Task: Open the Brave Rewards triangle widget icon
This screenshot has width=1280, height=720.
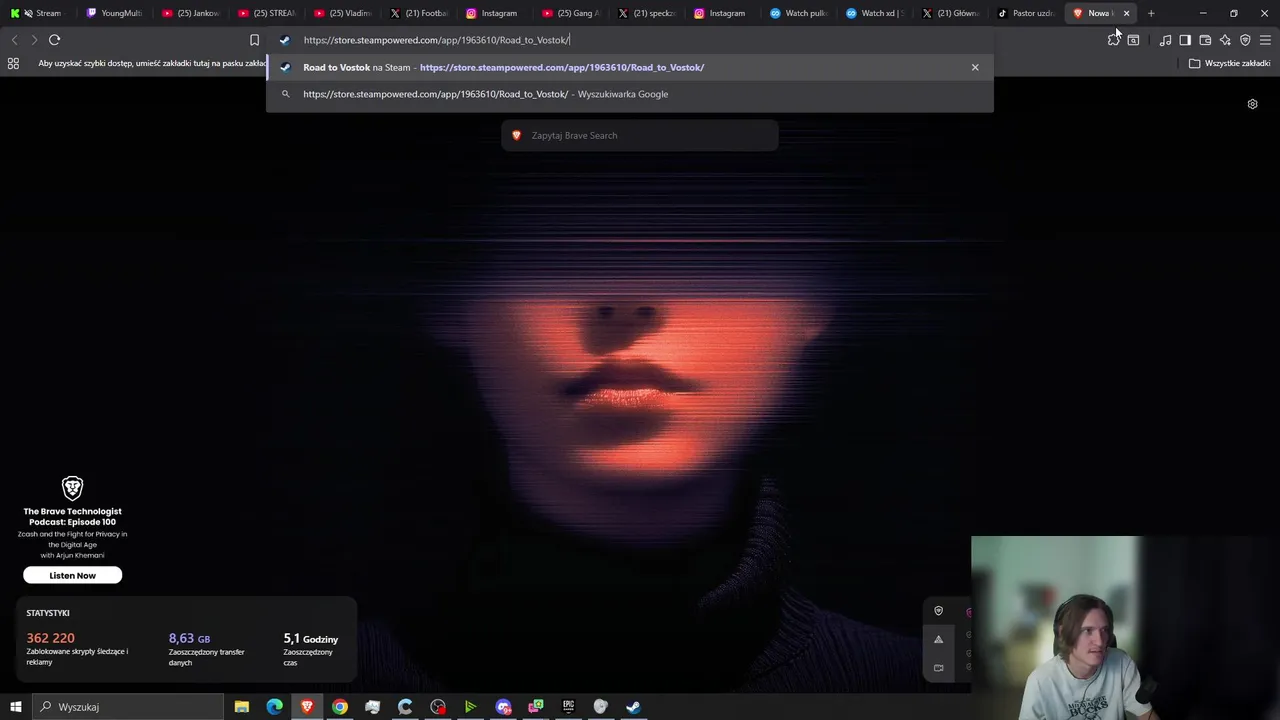Action: tap(938, 639)
